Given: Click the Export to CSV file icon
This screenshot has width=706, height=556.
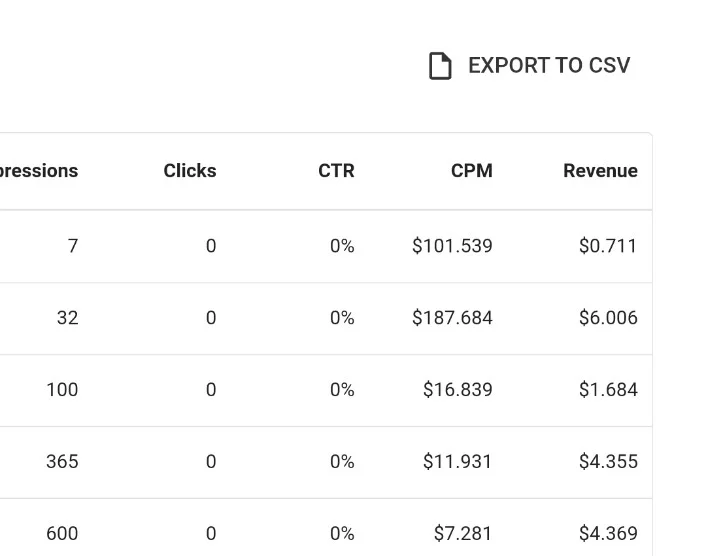Looking at the screenshot, I should point(440,66).
